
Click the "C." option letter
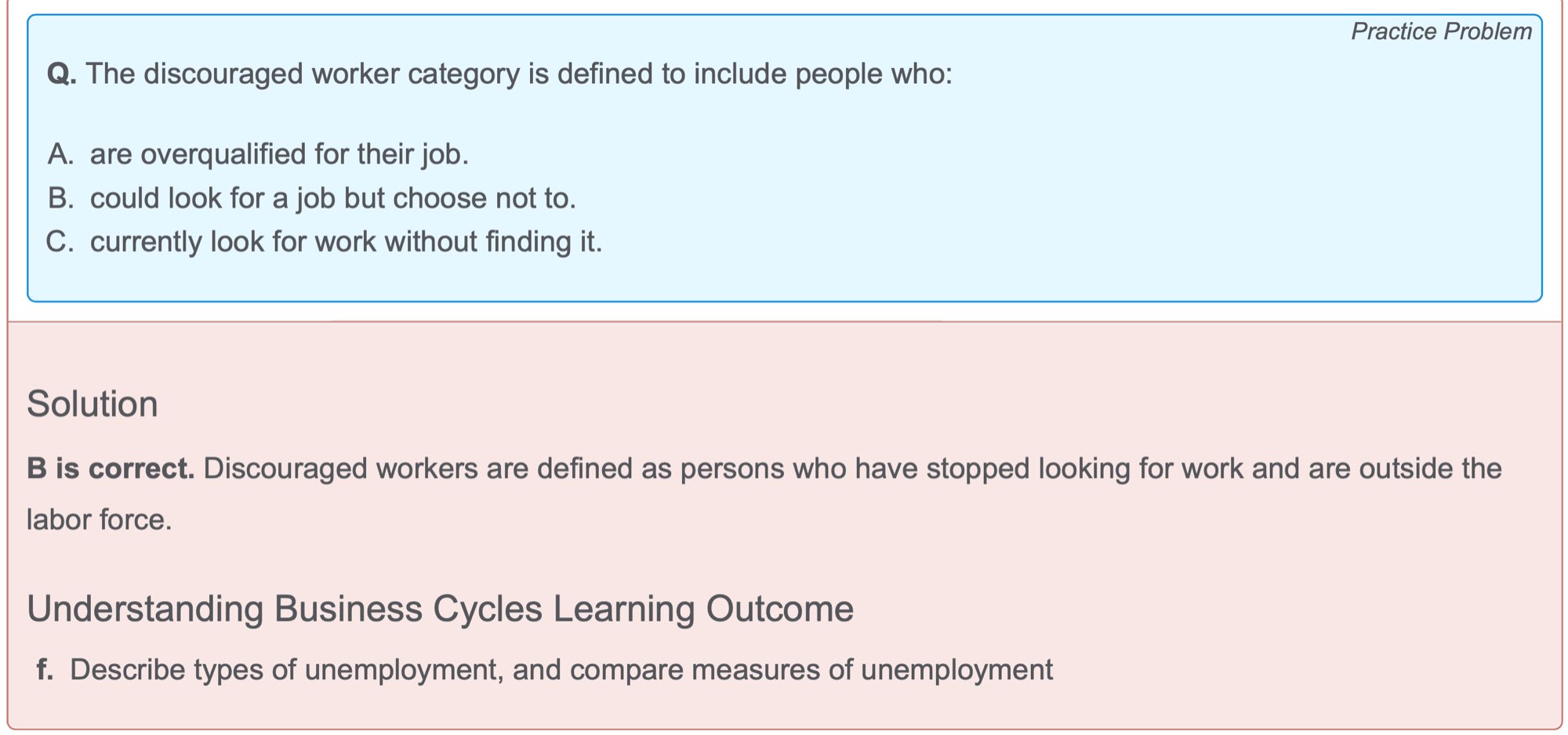[x=60, y=242]
